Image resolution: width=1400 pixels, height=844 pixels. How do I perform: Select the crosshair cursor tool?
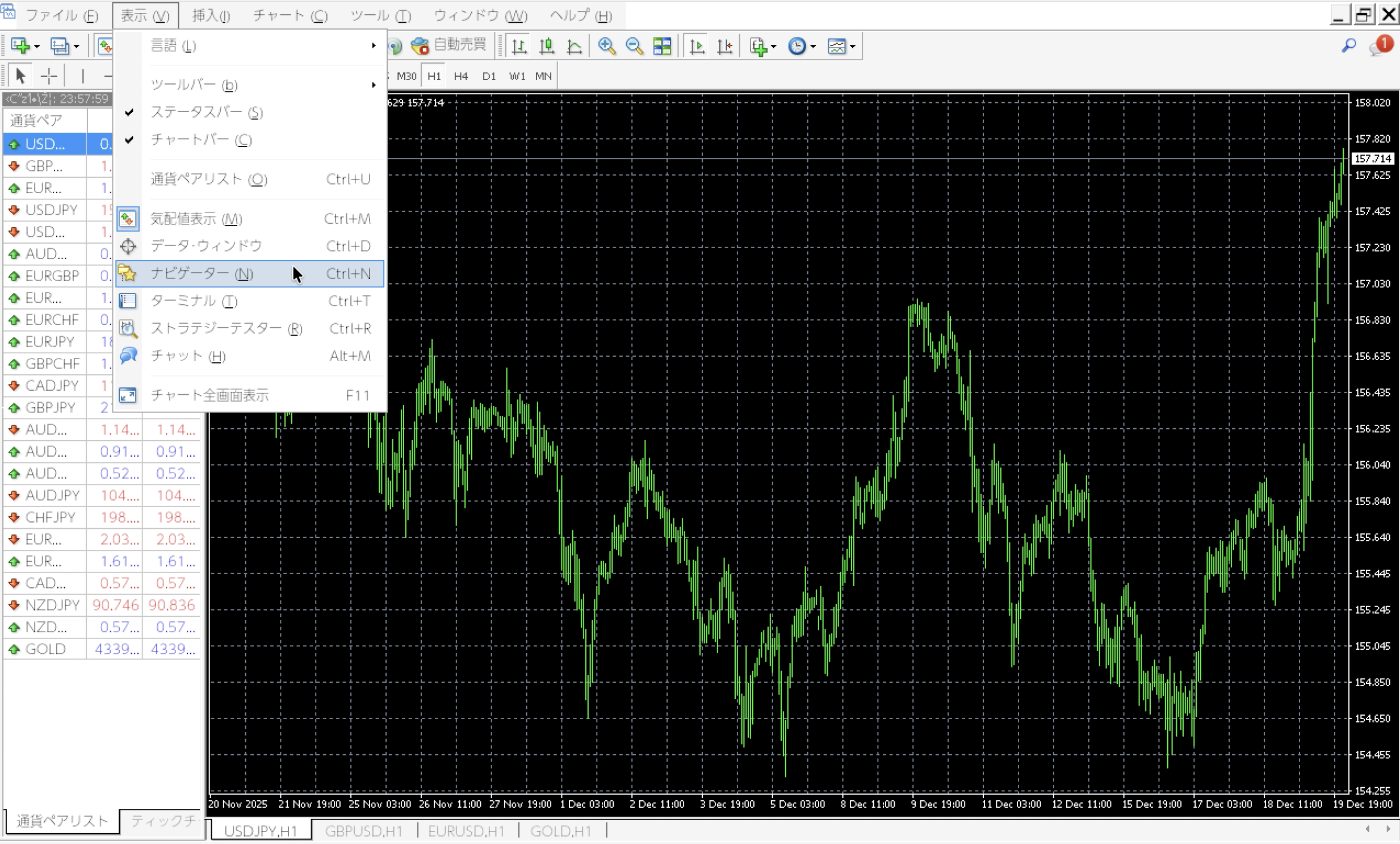click(49, 76)
